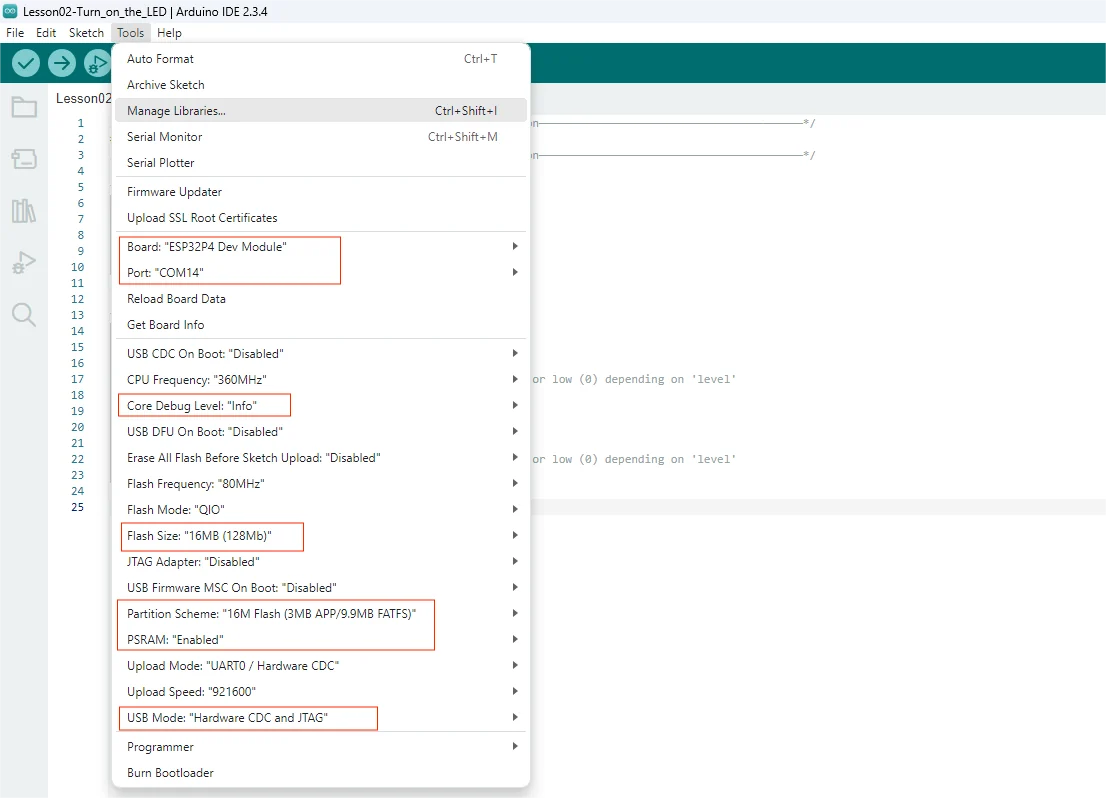
Task: Click line number 10 in the gutter
Action: (x=78, y=267)
